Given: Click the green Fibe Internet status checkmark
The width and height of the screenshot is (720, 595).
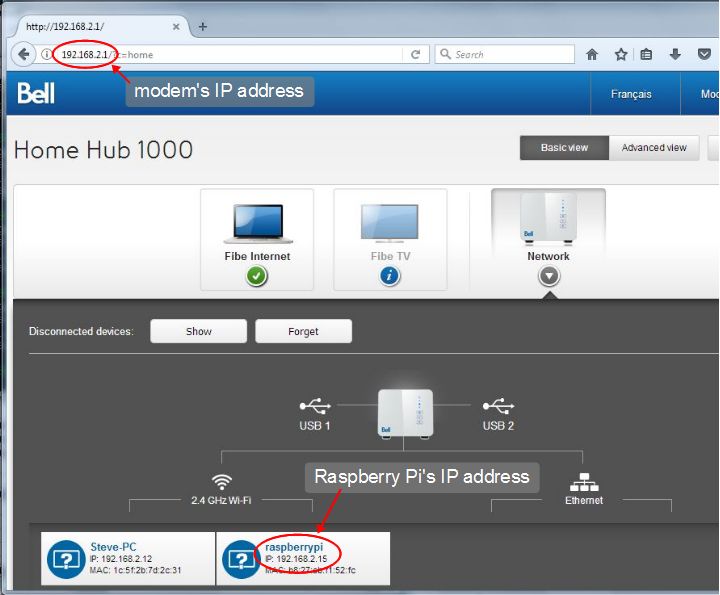Looking at the screenshot, I should [x=257, y=276].
